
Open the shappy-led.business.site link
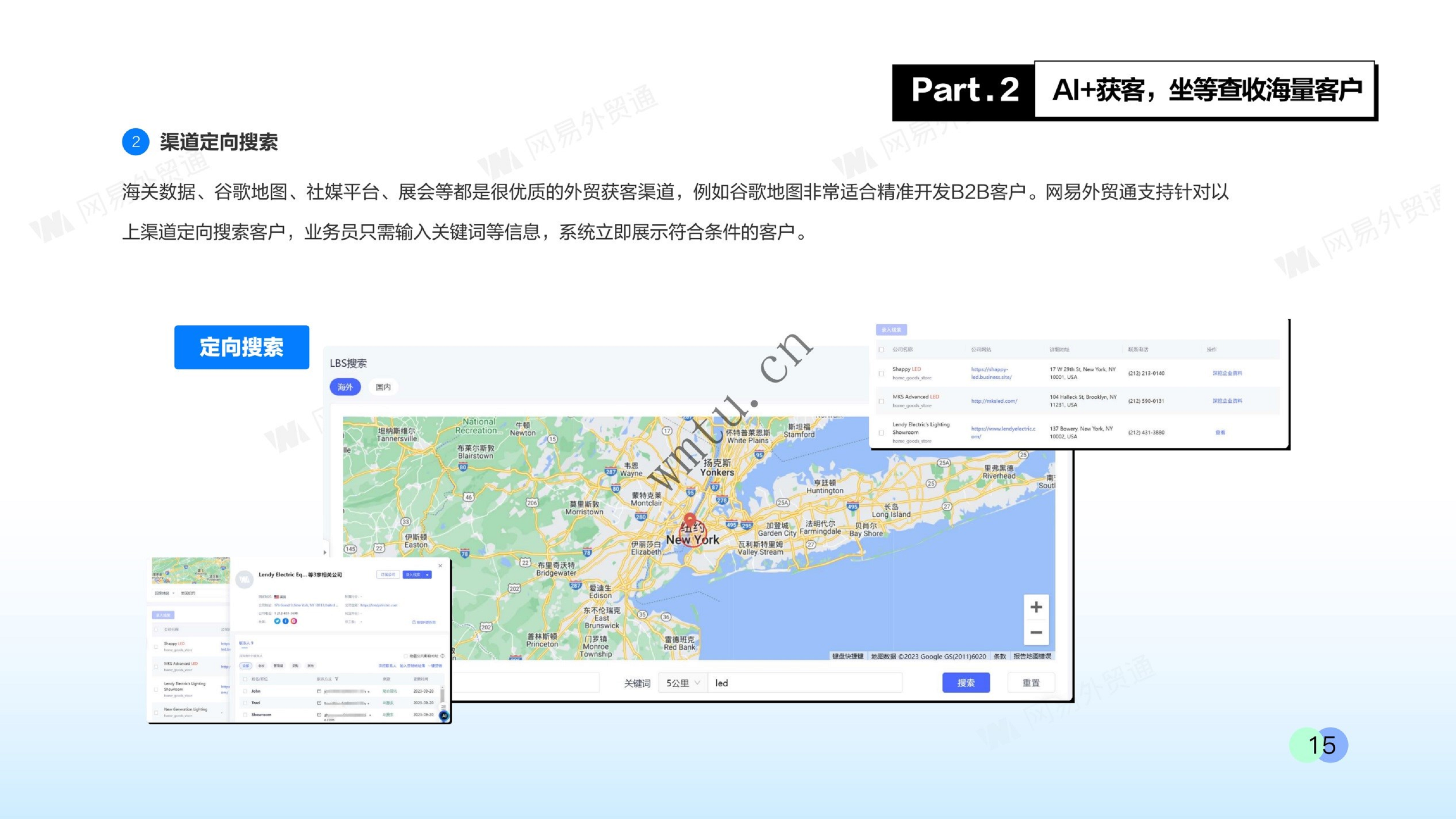pos(991,373)
